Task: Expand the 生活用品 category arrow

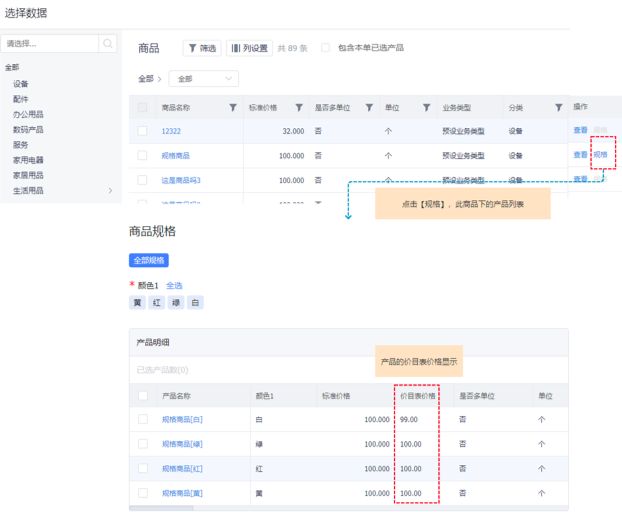Action: (x=110, y=190)
